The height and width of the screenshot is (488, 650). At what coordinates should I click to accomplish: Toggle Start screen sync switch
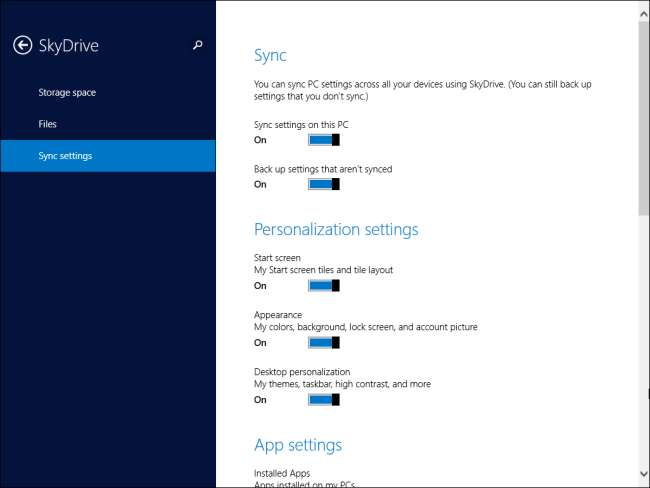pos(324,285)
